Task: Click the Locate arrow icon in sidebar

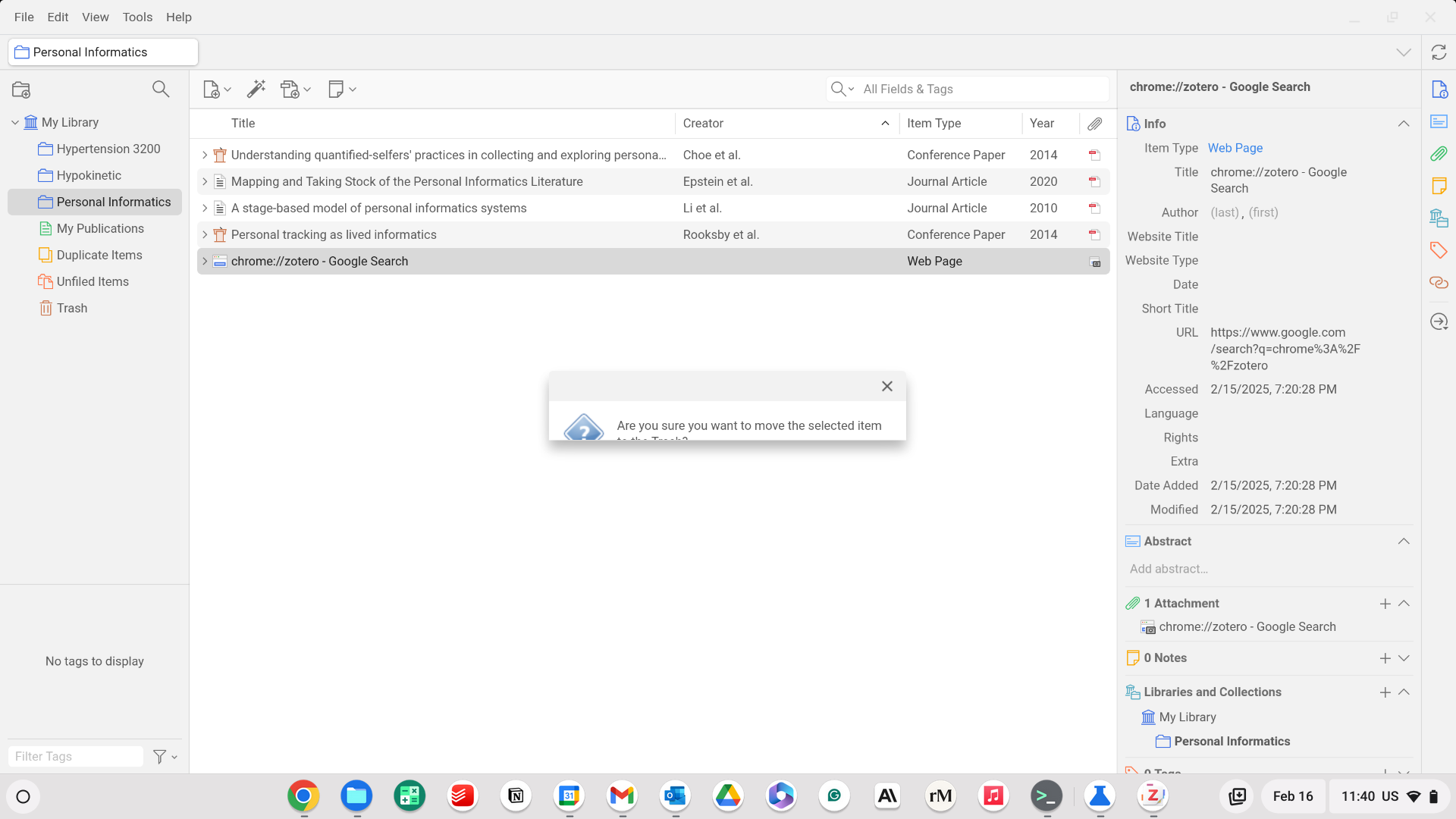Action: click(1439, 322)
